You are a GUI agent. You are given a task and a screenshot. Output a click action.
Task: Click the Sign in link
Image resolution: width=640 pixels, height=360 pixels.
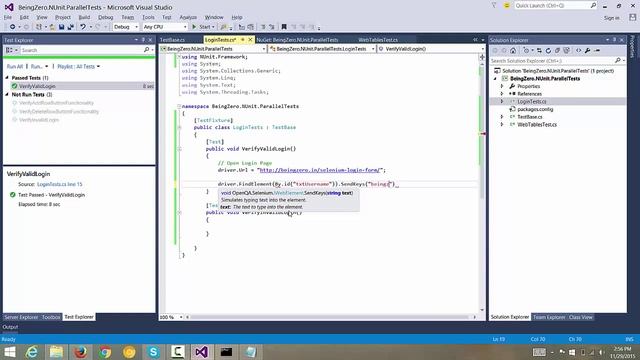click(611, 18)
